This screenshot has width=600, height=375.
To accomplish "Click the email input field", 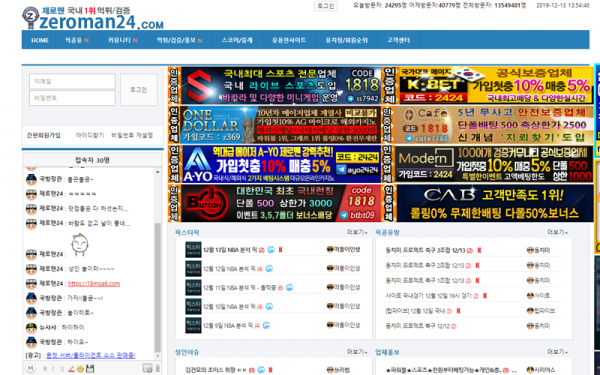I will point(72,82).
